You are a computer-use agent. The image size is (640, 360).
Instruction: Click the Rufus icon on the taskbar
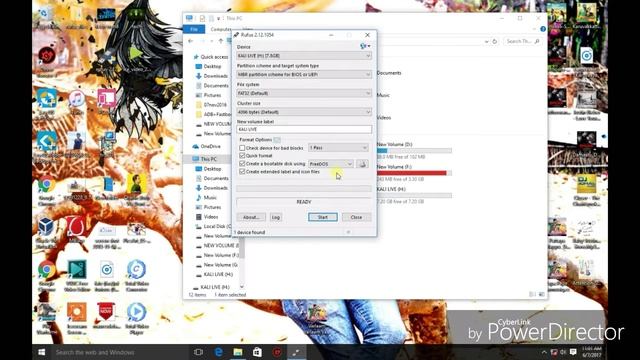click(297, 352)
